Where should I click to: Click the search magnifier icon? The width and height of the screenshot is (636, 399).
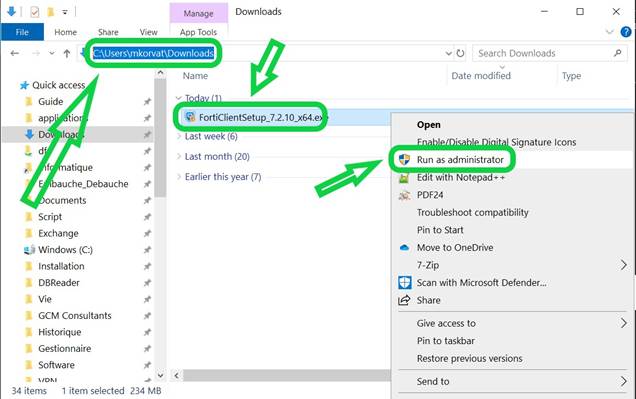pyautogui.click(x=618, y=53)
